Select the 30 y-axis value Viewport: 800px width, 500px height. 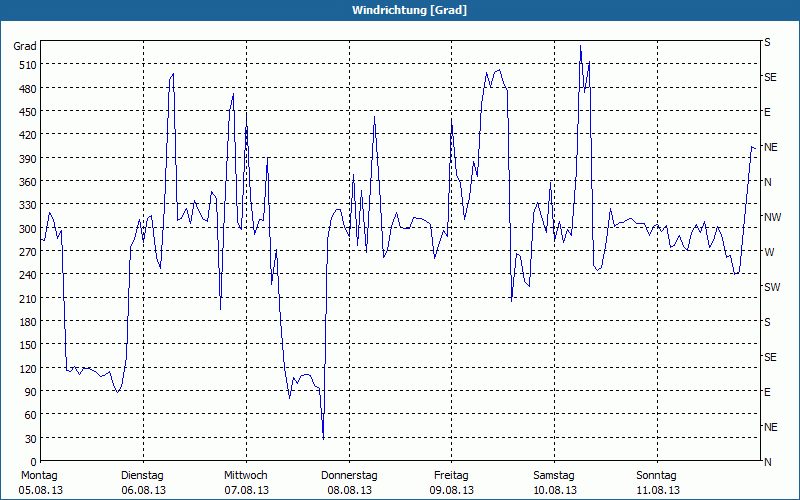click(31, 439)
